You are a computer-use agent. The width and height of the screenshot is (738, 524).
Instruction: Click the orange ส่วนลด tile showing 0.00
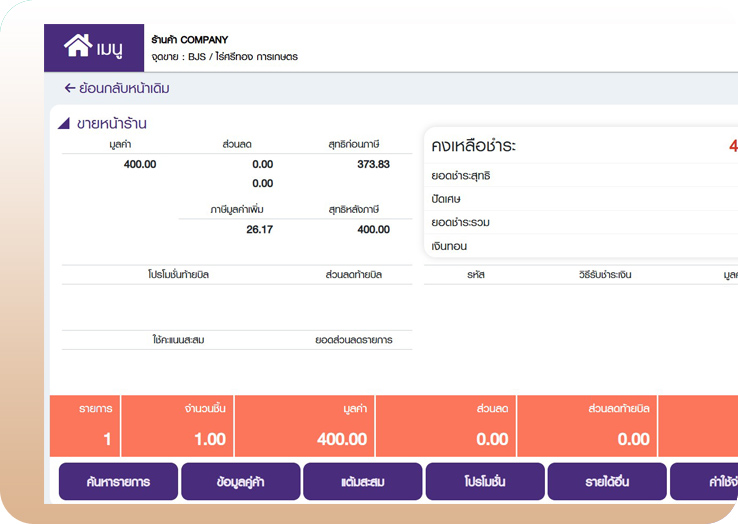(x=446, y=426)
